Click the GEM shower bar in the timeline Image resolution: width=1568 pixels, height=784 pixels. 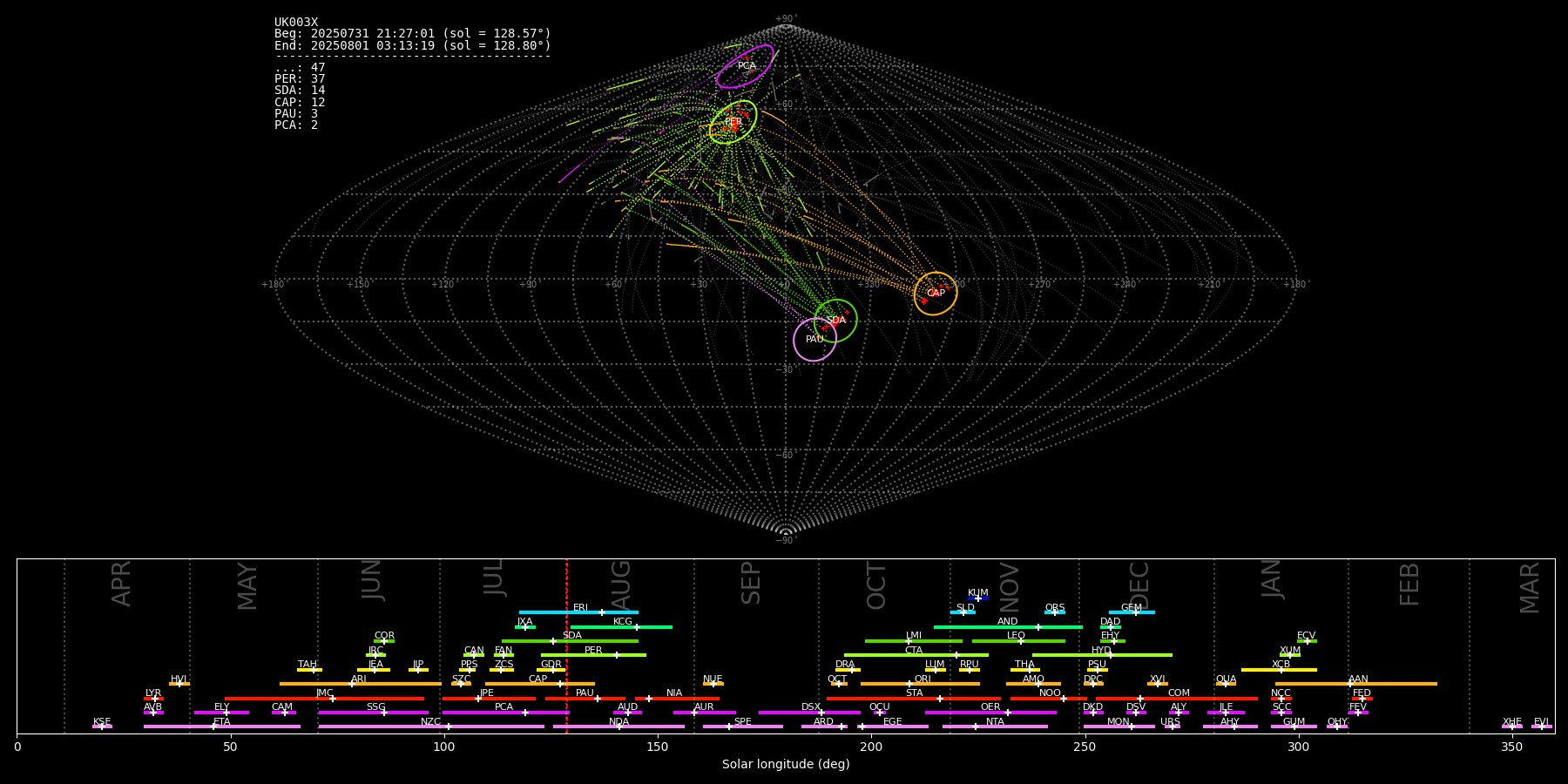[x=1132, y=612]
